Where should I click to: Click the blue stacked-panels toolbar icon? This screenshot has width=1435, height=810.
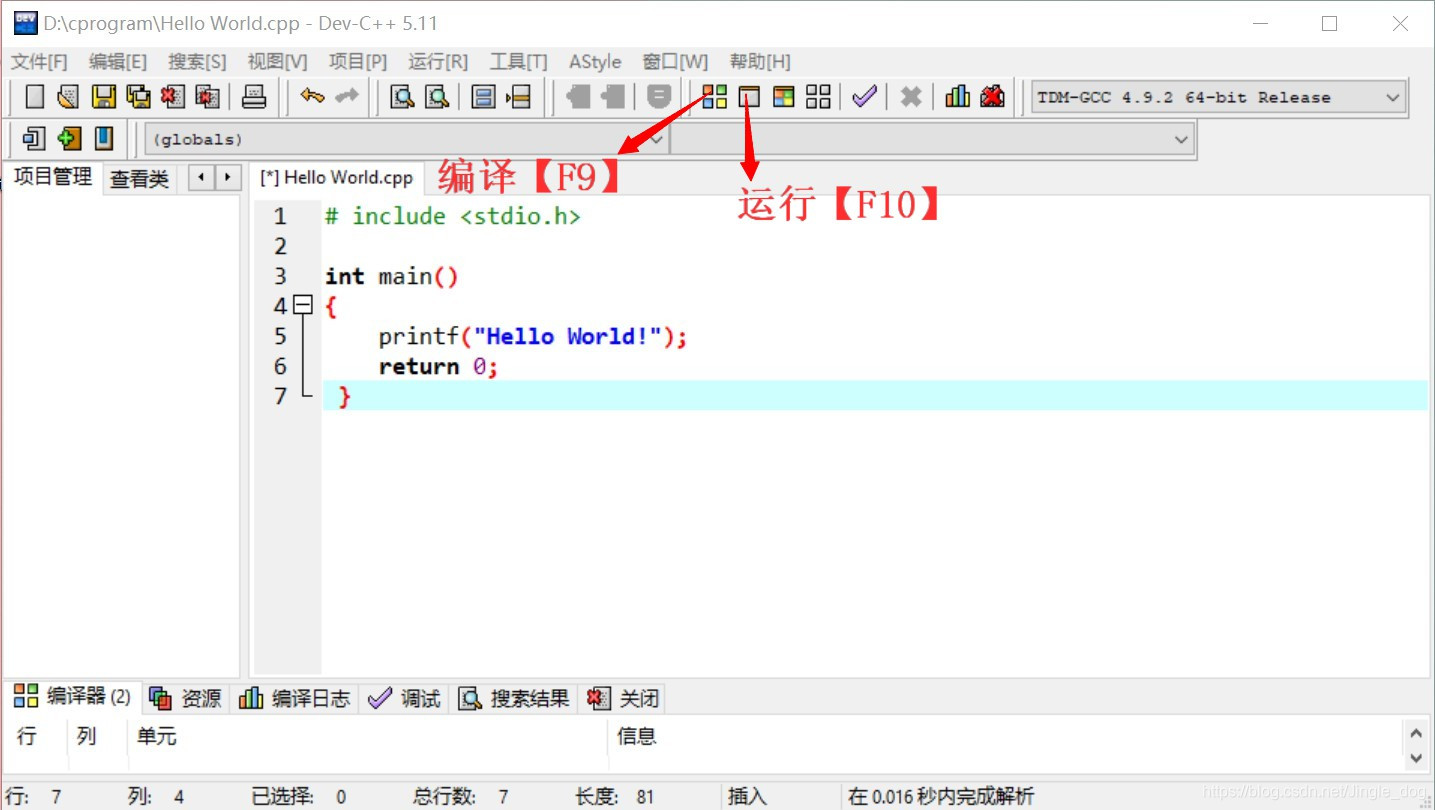(x=484, y=97)
